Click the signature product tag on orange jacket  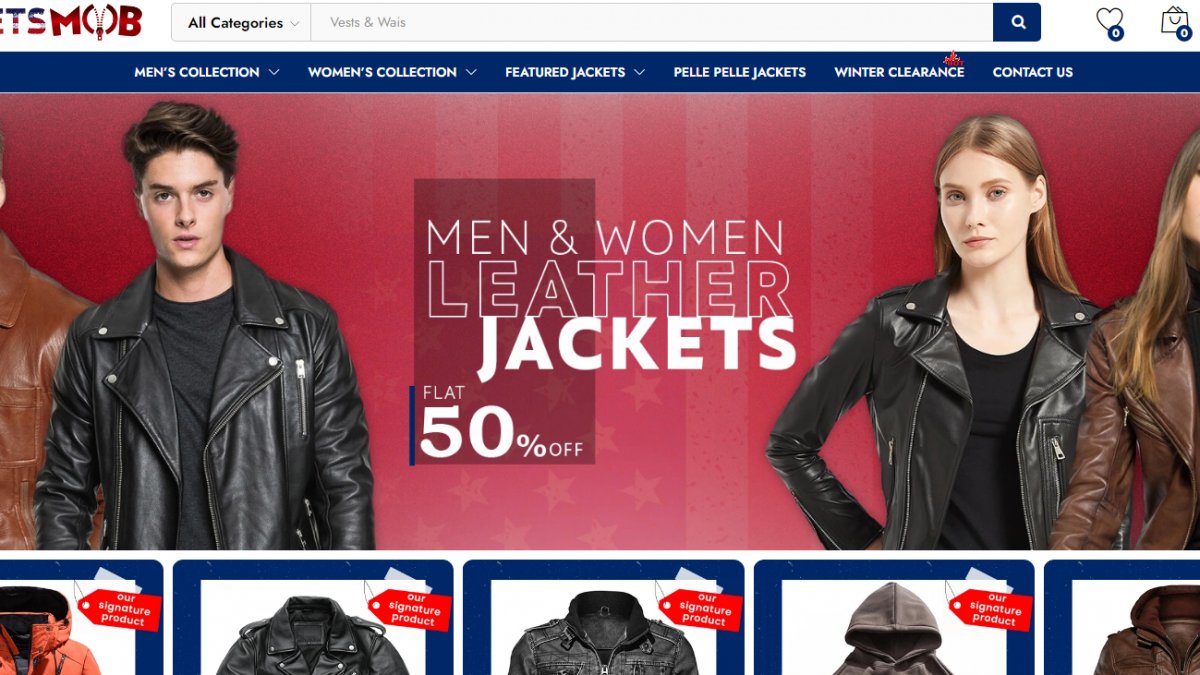pos(119,608)
